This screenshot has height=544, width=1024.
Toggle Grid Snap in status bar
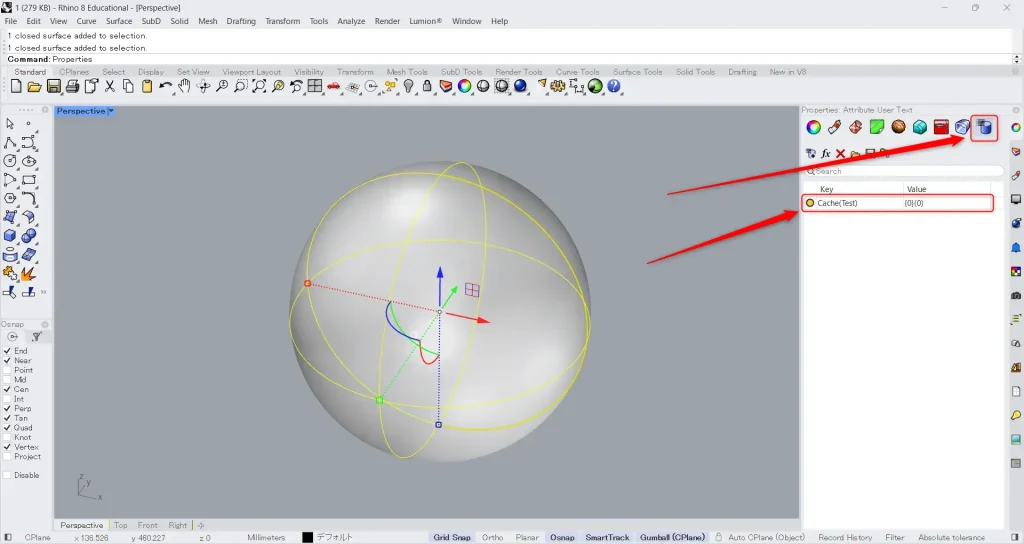452,537
